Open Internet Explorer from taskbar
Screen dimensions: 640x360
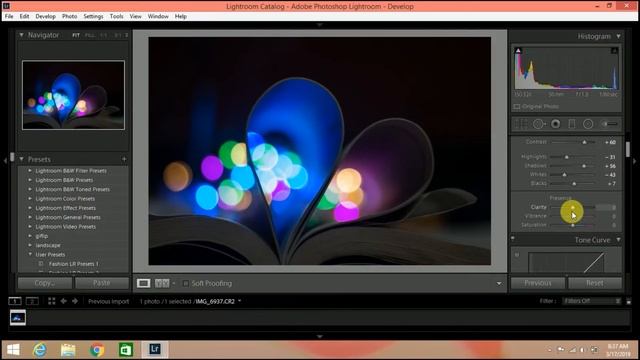pos(40,350)
